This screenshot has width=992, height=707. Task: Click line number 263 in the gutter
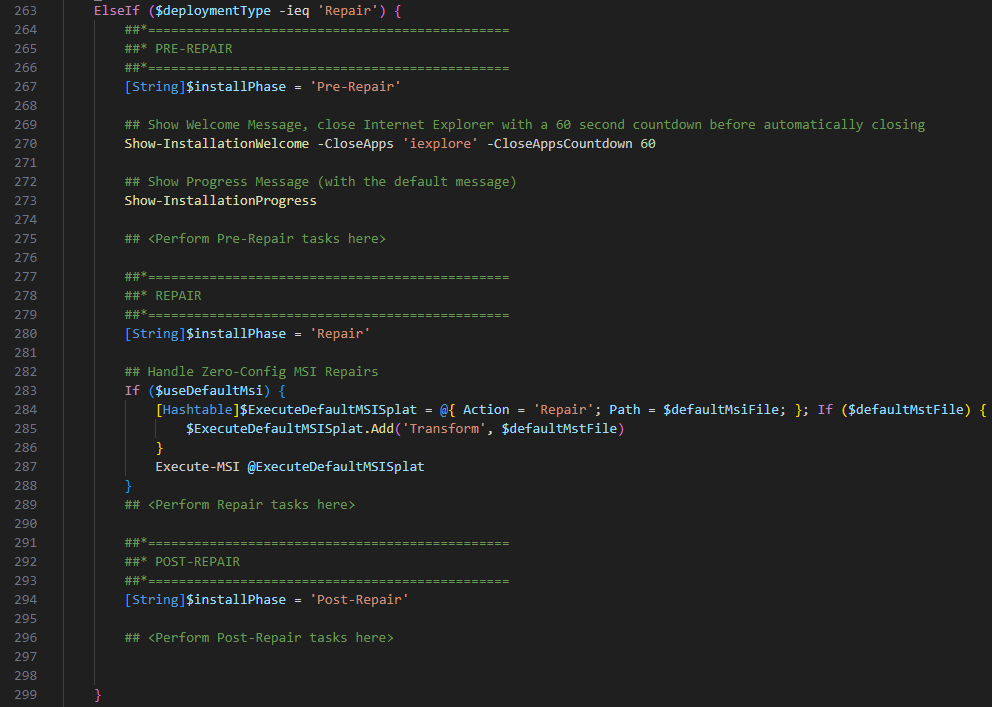click(x=24, y=11)
